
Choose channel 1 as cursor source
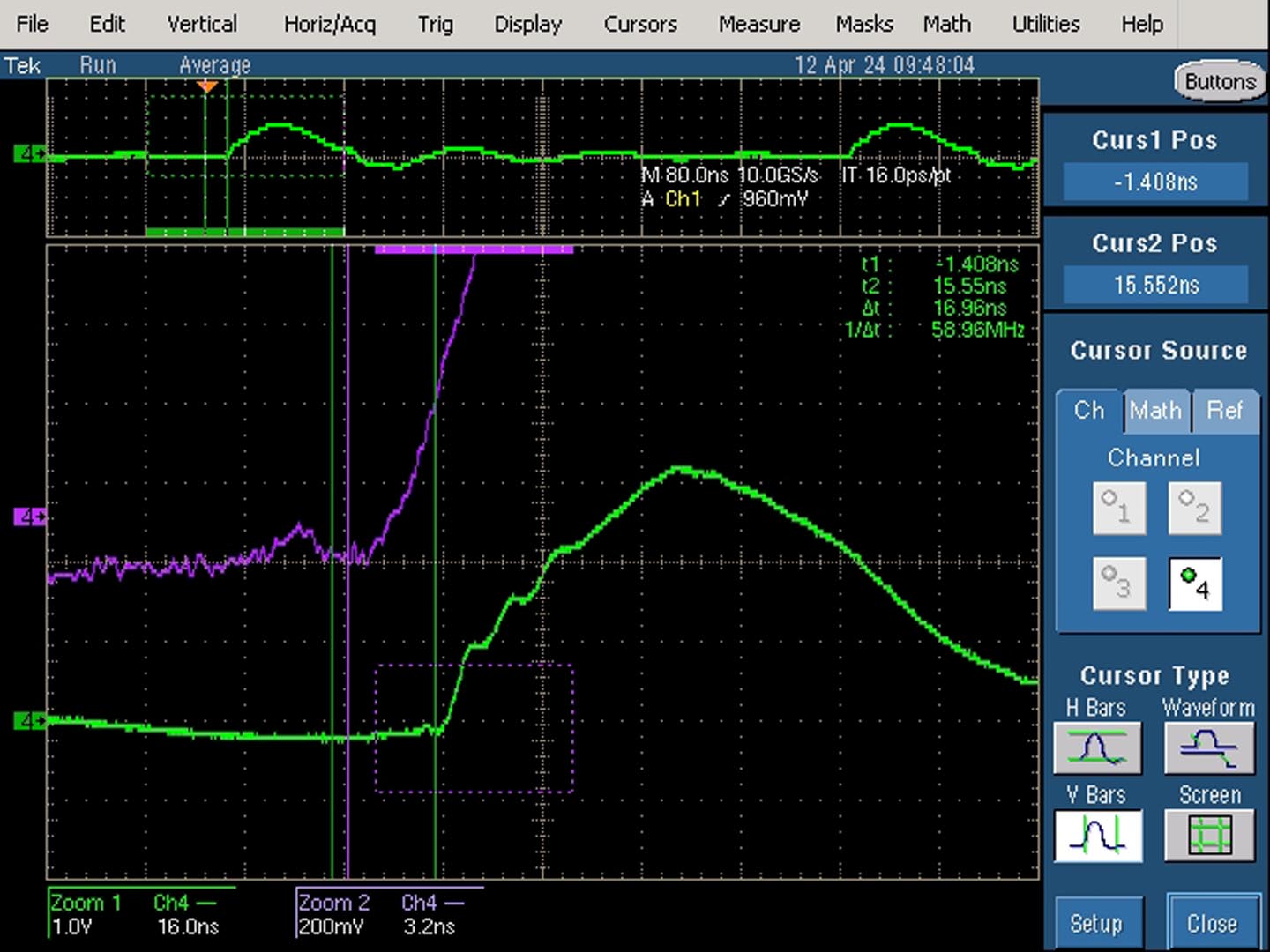pyautogui.click(x=1119, y=508)
